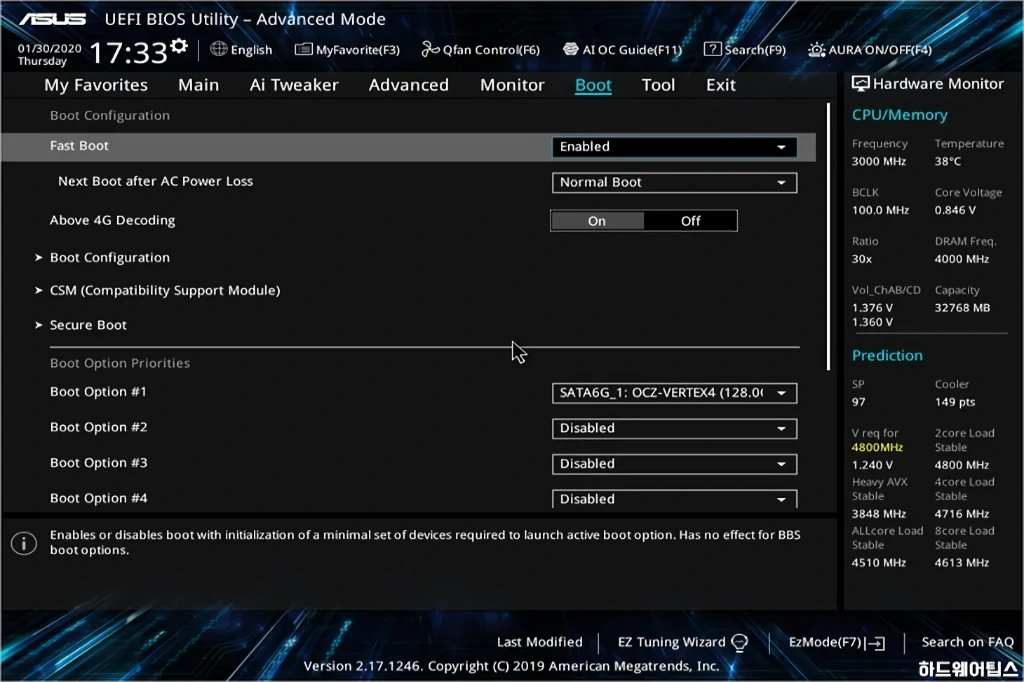Click the ASUS logo

52,19
